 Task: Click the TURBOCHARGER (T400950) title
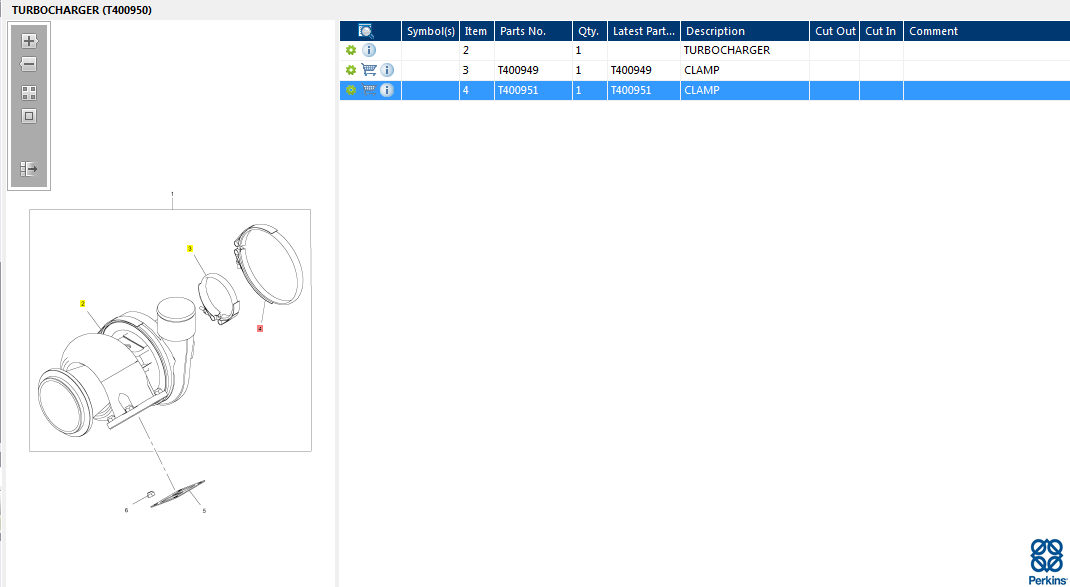click(x=82, y=10)
